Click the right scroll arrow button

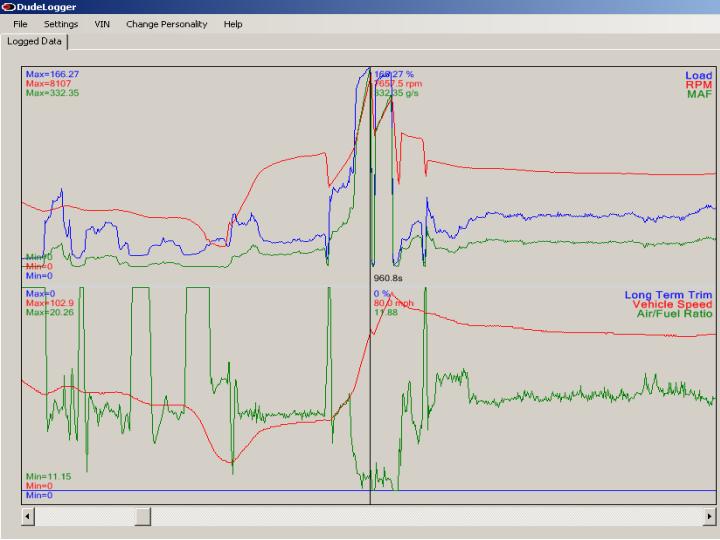709,517
